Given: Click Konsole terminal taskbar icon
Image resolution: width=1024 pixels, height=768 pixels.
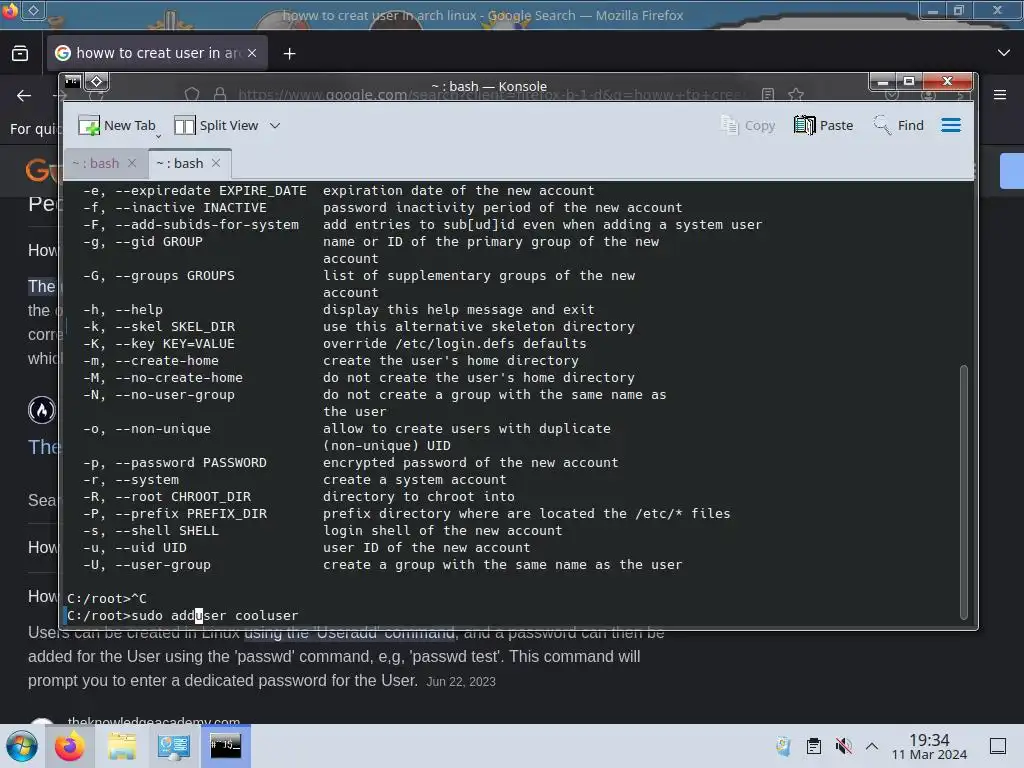Looking at the screenshot, I should (x=225, y=746).
